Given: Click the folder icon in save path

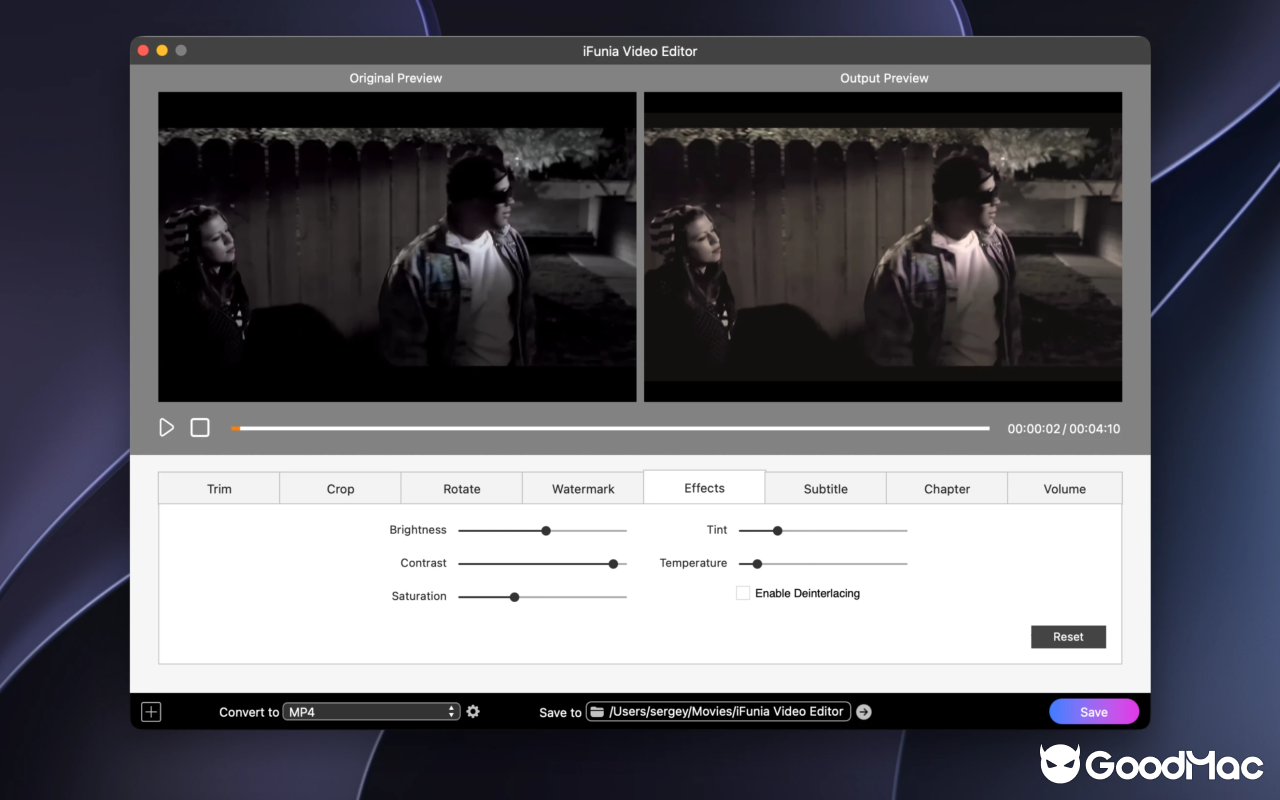Looking at the screenshot, I should click(597, 712).
